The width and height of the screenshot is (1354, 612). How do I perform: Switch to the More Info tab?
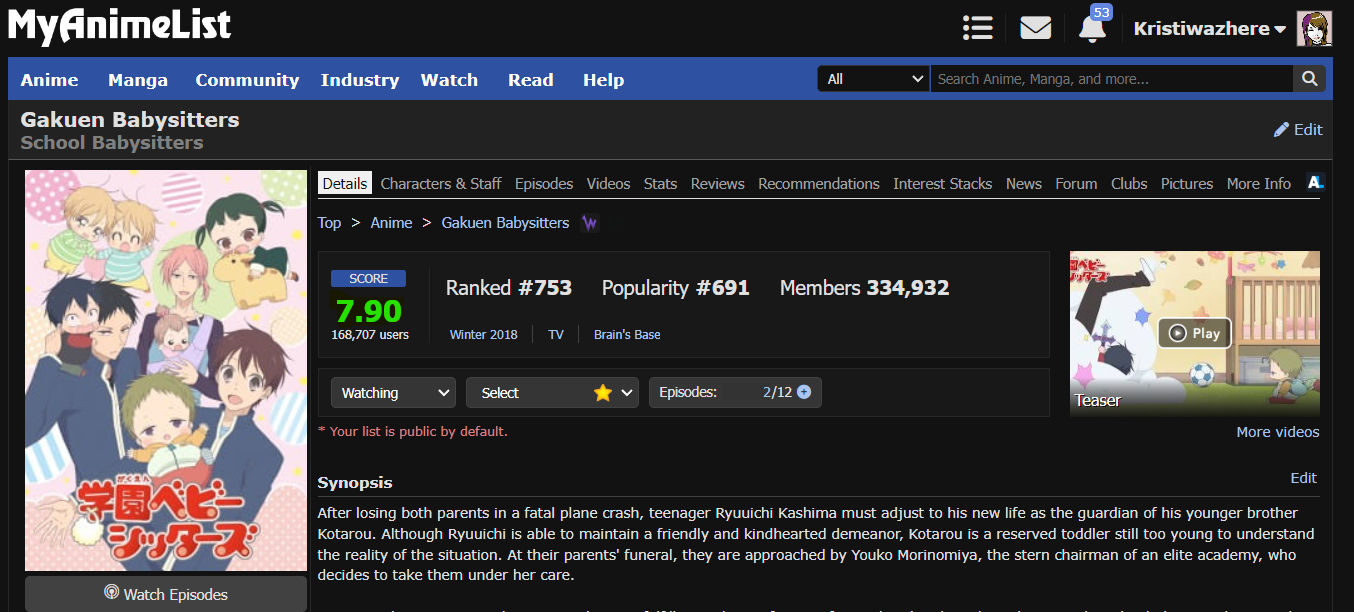(1259, 183)
